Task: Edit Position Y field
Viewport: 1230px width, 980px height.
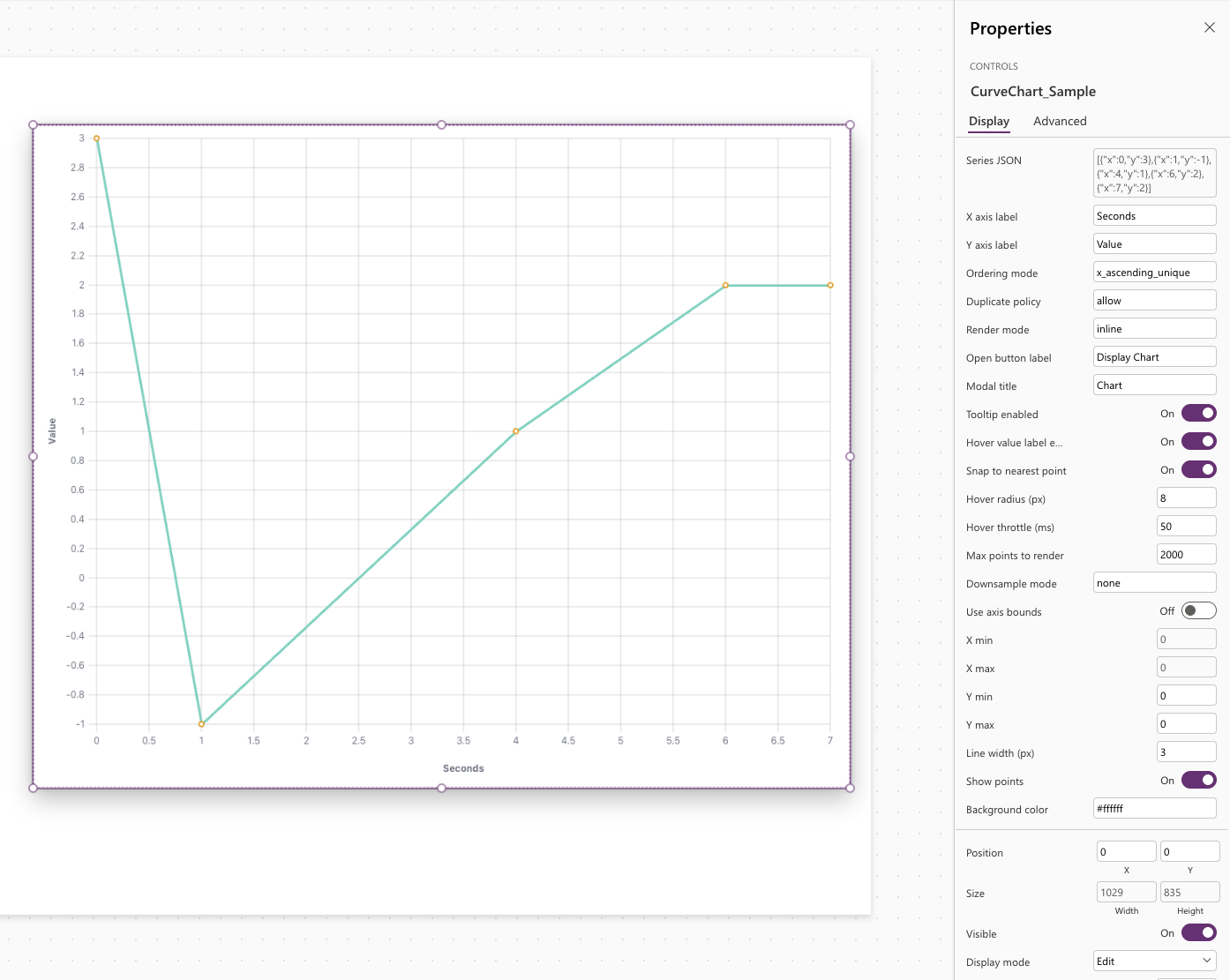Action: 1189,851
